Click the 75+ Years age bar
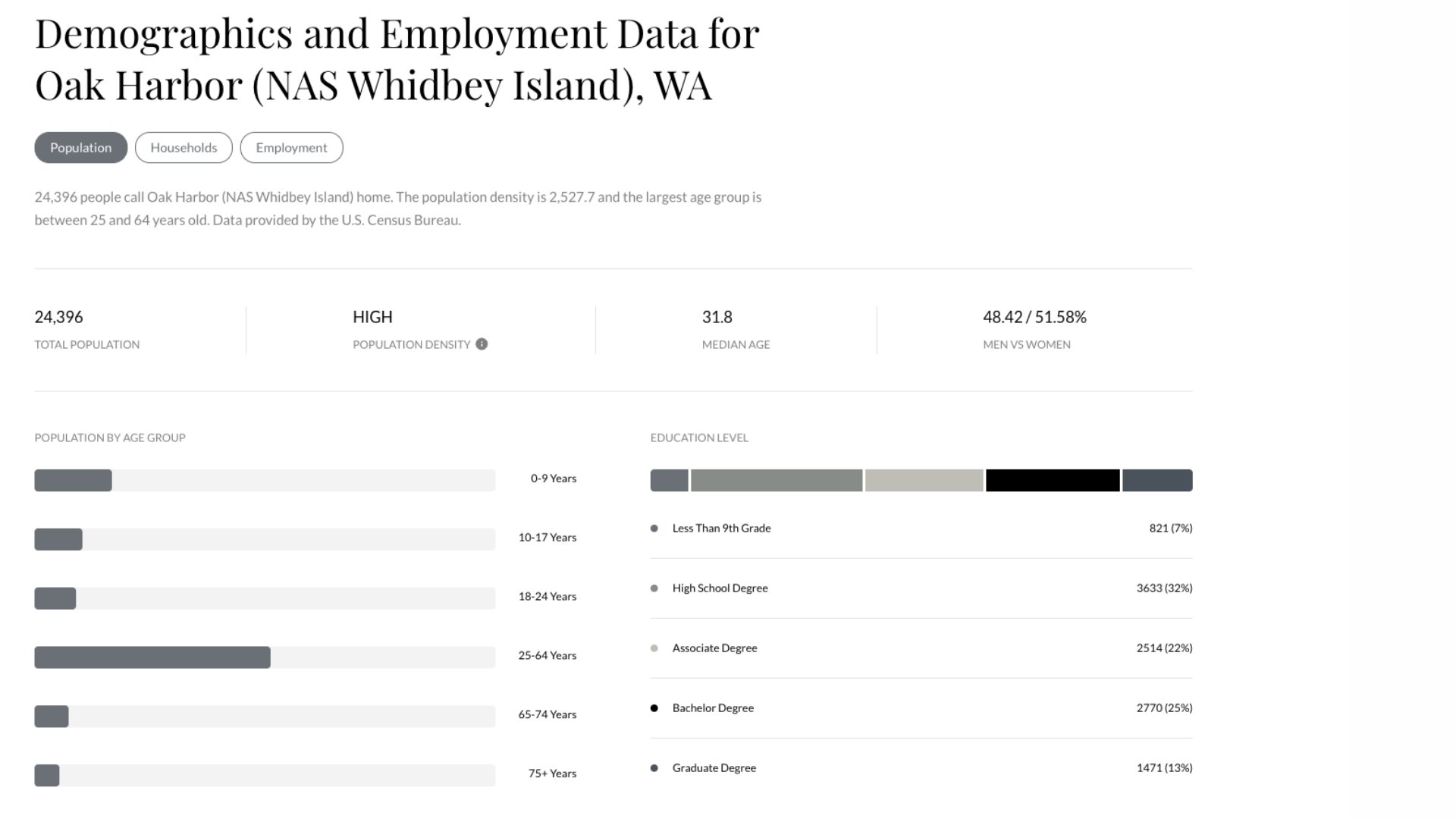1456x819 pixels. (47, 776)
